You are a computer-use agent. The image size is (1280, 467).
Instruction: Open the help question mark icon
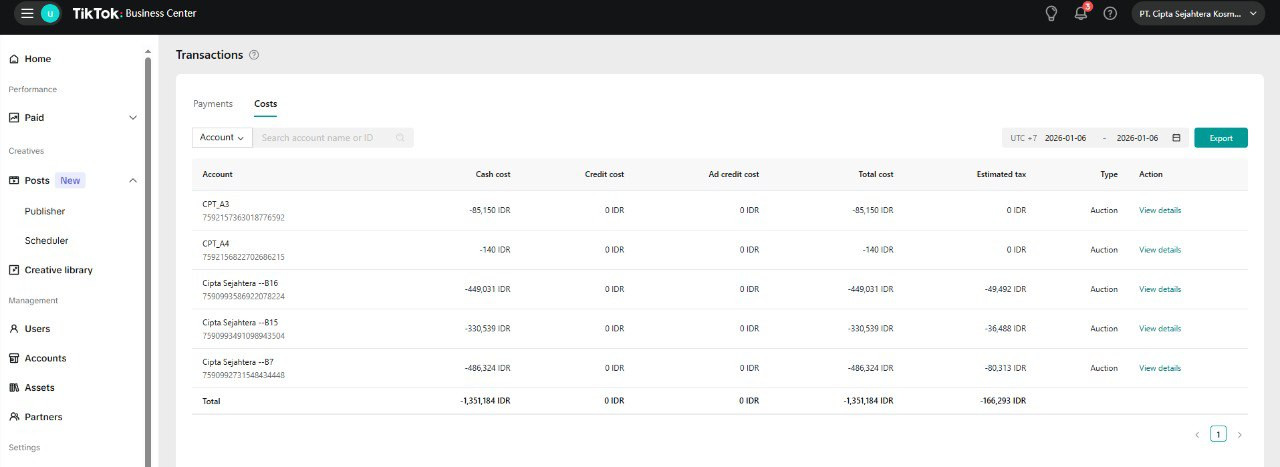(1110, 13)
